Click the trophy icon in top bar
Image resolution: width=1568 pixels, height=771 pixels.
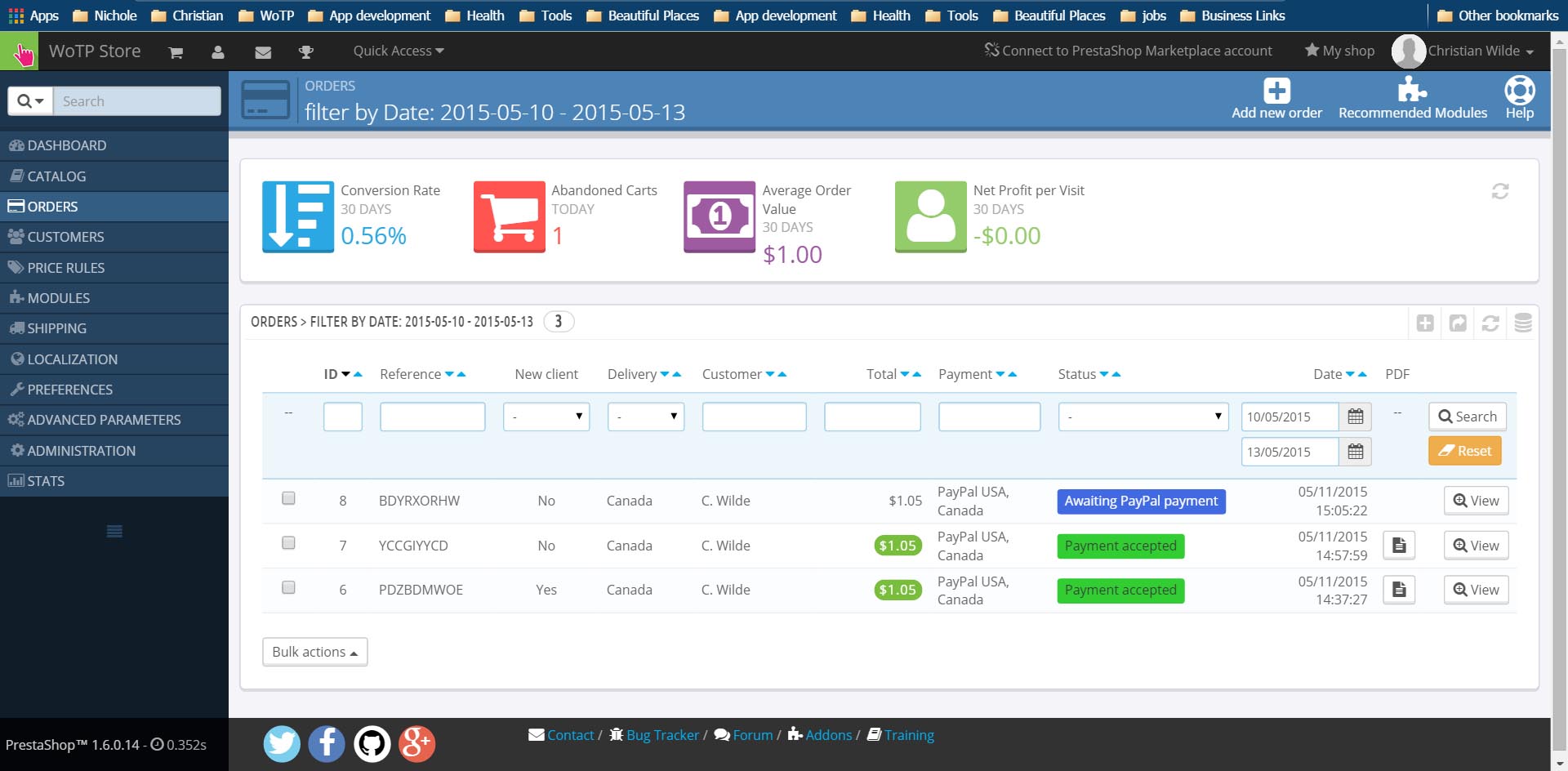[x=306, y=52]
